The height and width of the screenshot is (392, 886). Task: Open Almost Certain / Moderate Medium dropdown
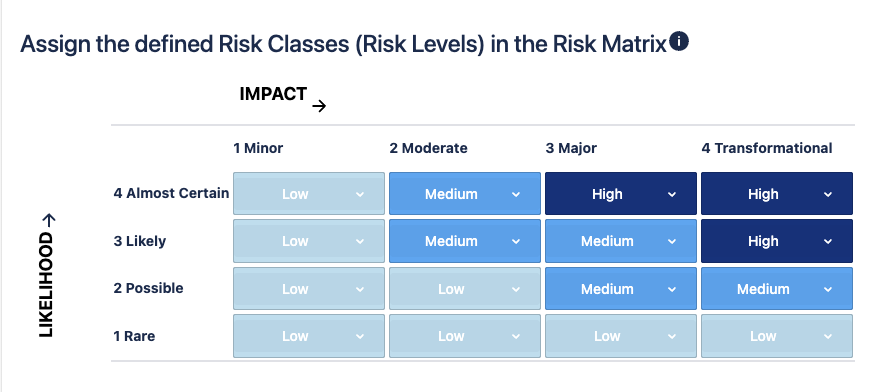click(x=465, y=194)
